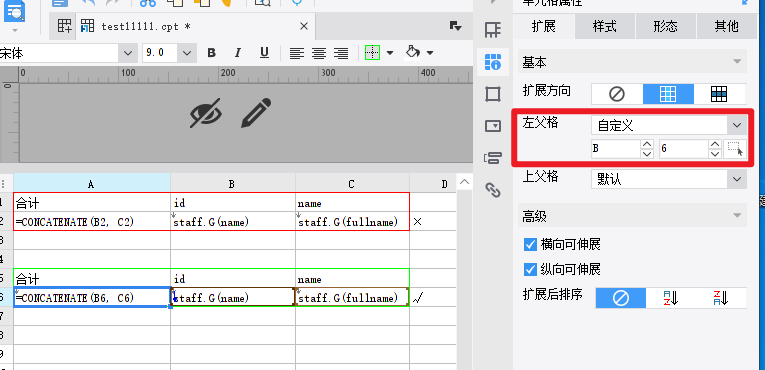Click the fill color bucket
Screen dimensions: 765x370
coord(413,52)
